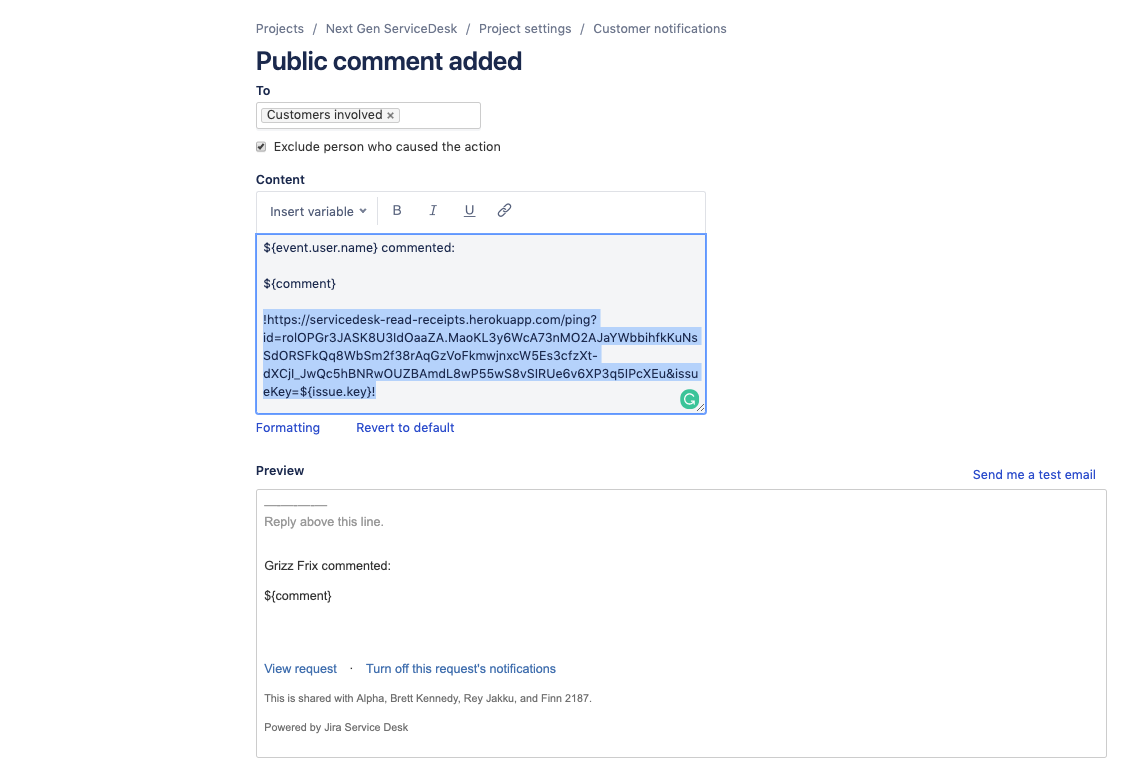Toggle Exclude person who caused the action
This screenshot has height=767, width=1130.
pyautogui.click(x=262, y=147)
